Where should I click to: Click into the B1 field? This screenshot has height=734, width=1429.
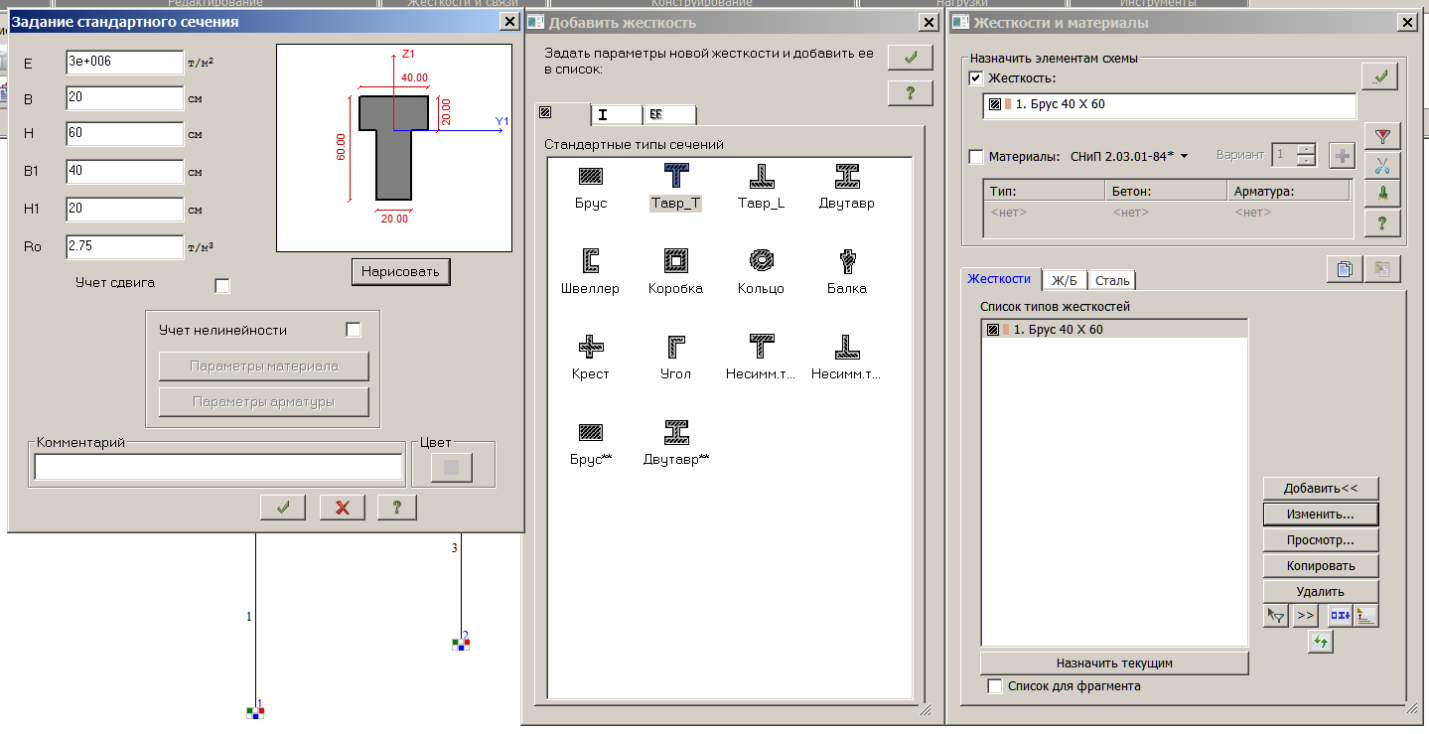124,171
